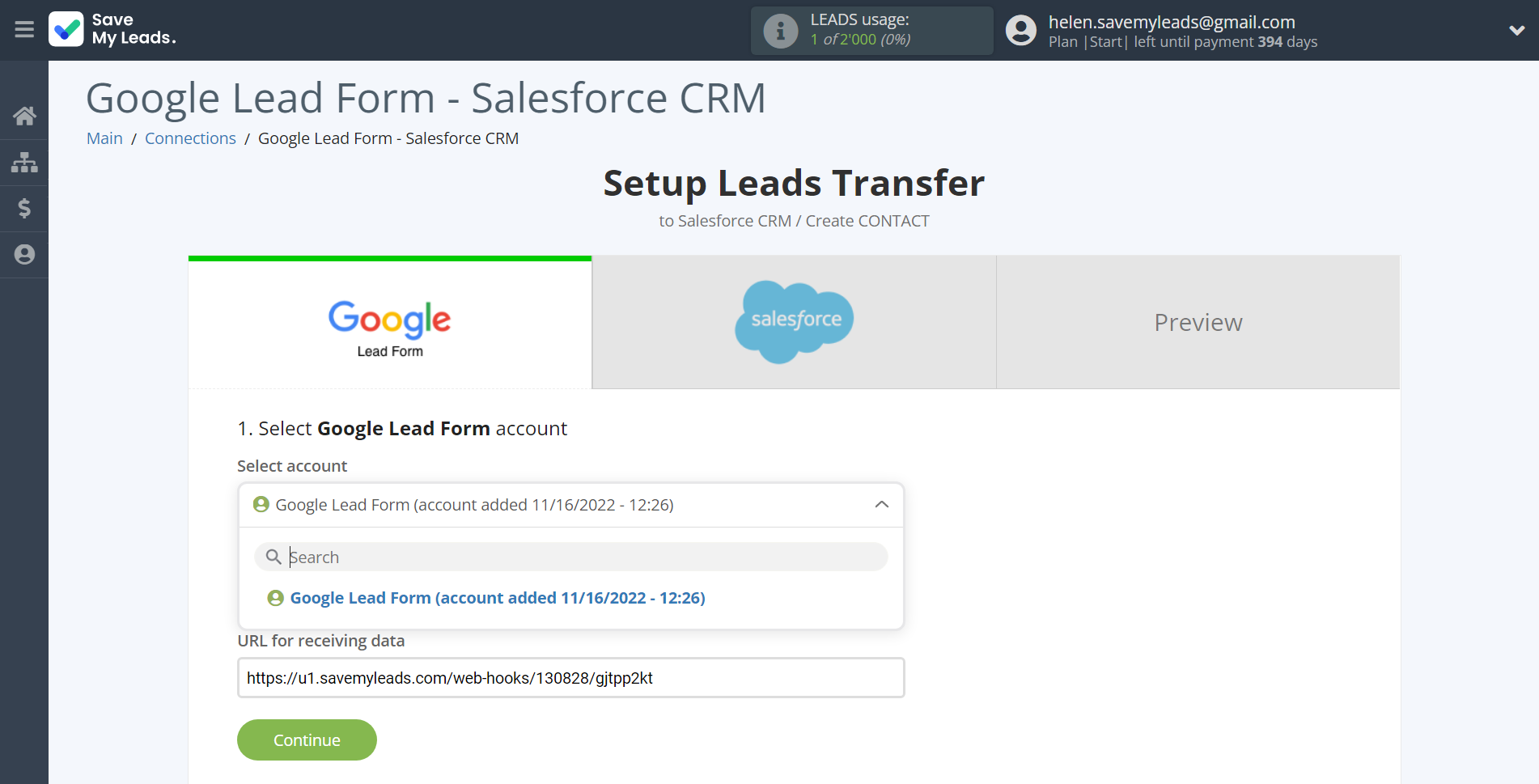Screen dimensions: 1539x784
Task: Open billing dollar icon in sidebar
Action: pos(24,209)
